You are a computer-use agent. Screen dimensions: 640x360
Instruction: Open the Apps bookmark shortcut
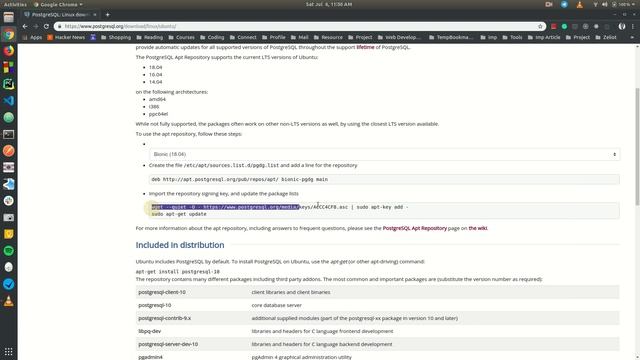32,37
